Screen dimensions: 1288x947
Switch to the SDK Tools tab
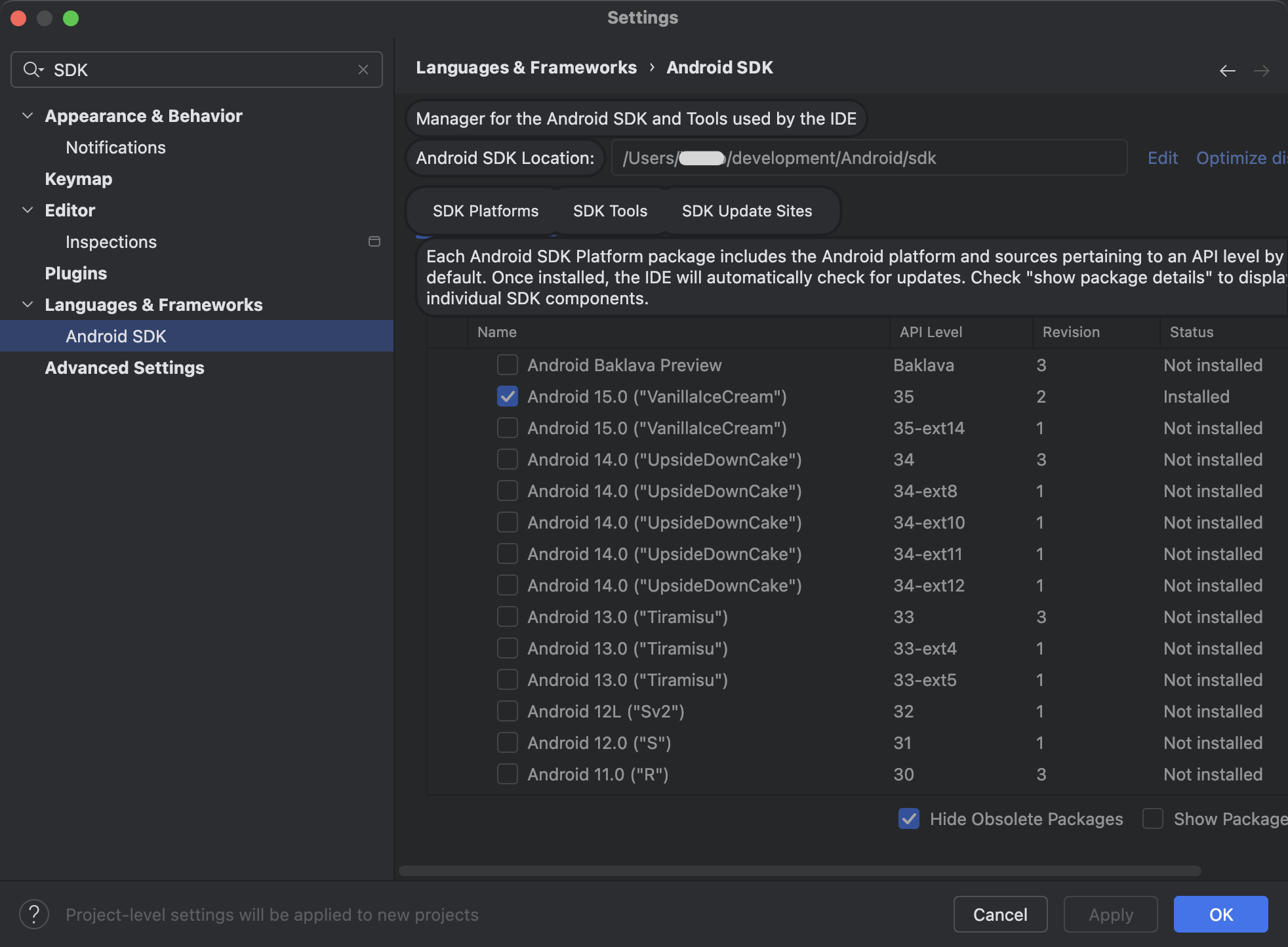click(609, 211)
